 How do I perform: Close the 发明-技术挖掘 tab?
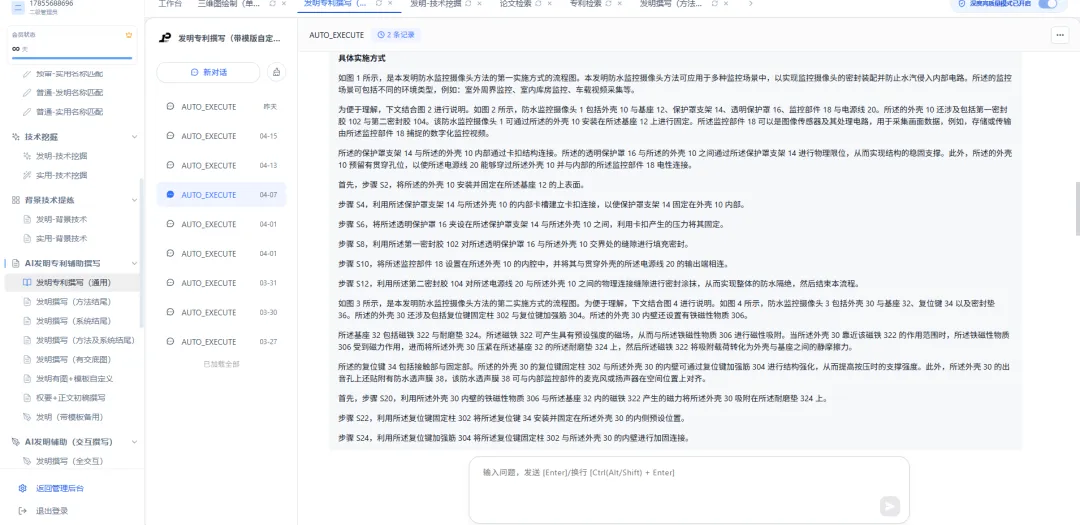point(480,3)
